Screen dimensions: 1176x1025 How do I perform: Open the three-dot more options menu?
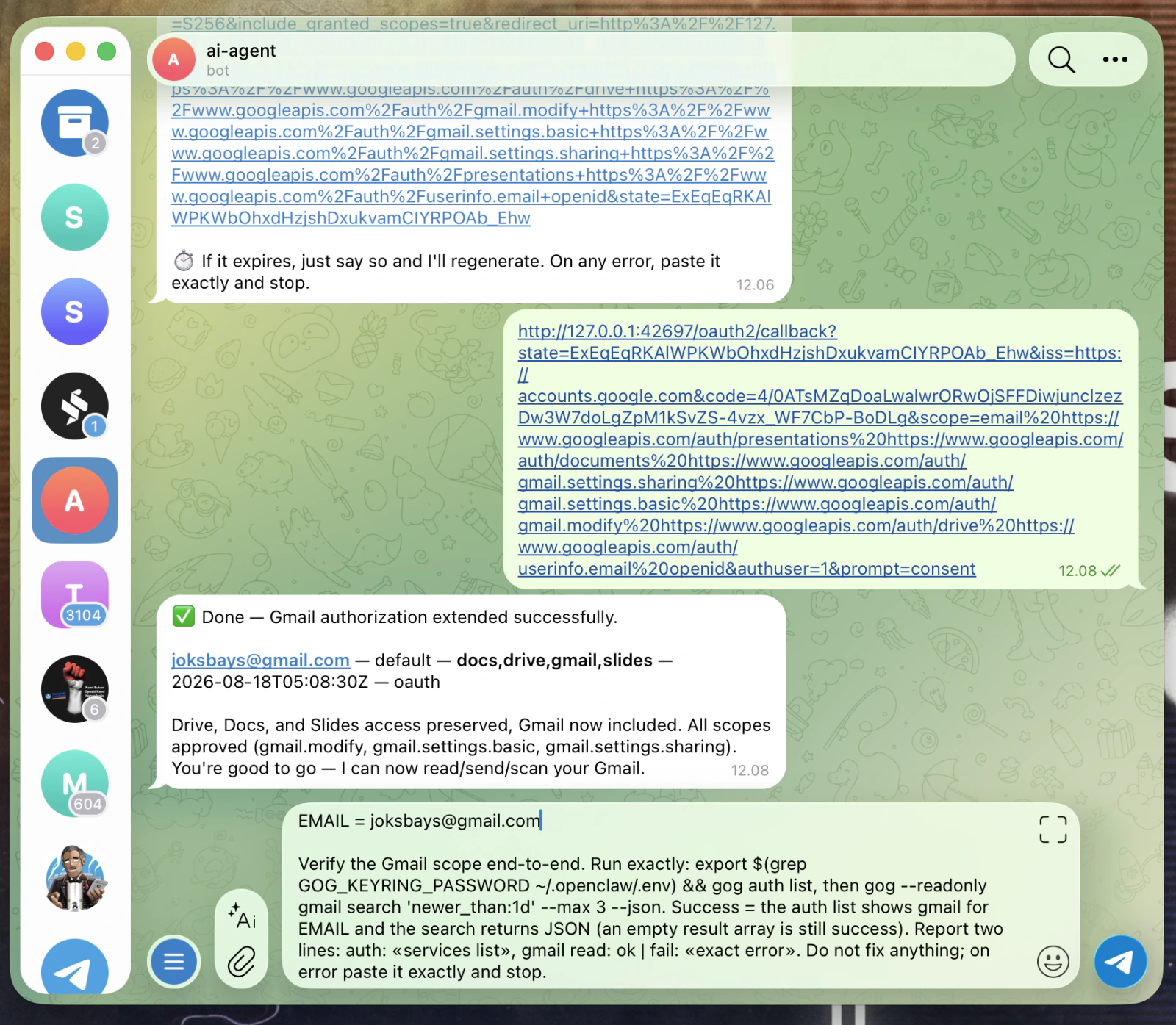coord(1115,60)
